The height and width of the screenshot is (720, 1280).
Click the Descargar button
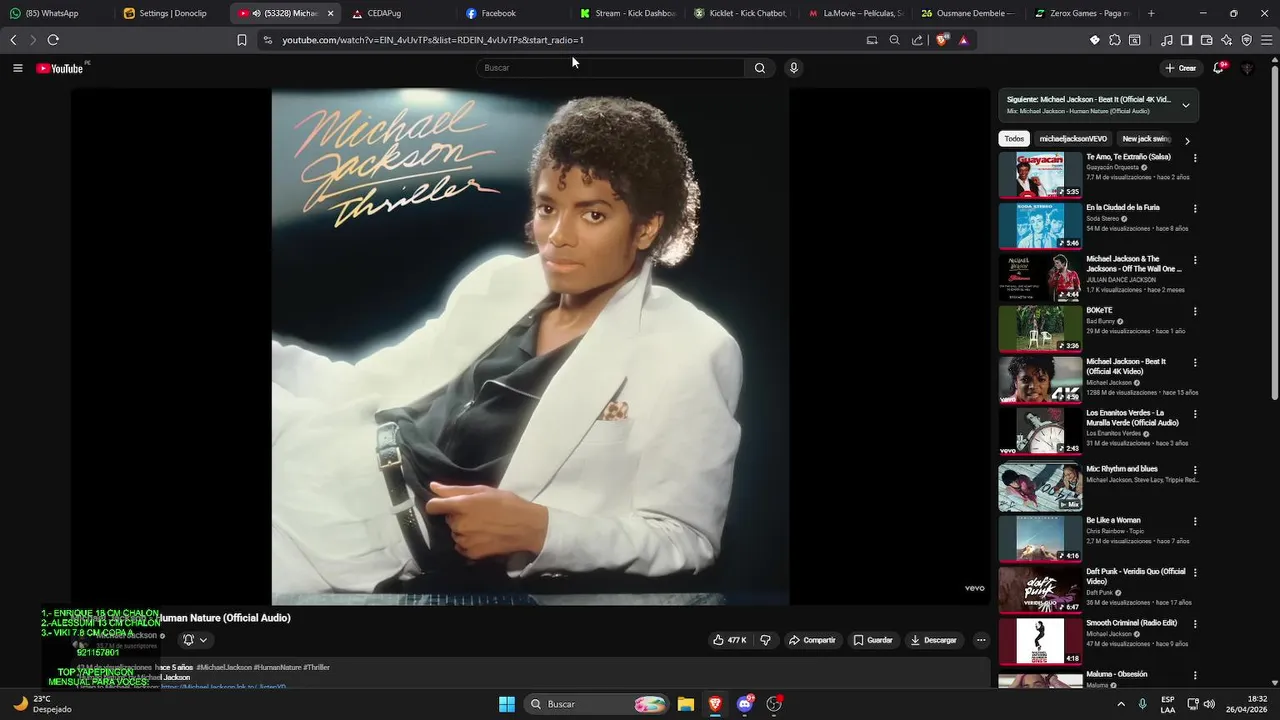point(933,640)
